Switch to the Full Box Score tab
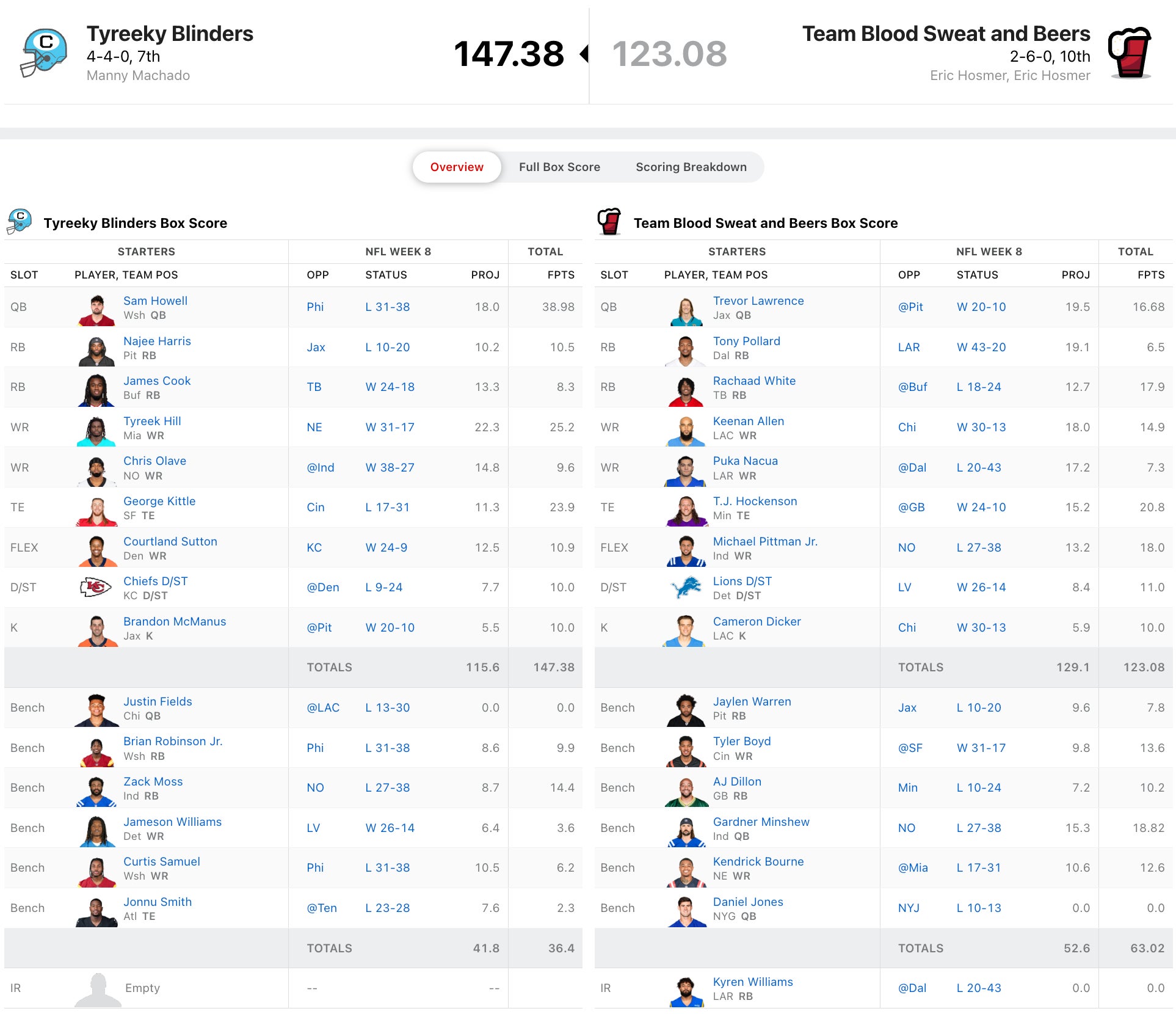The height and width of the screenshot is (1014, 1176). pyautogui.click(x=559, y=167)
